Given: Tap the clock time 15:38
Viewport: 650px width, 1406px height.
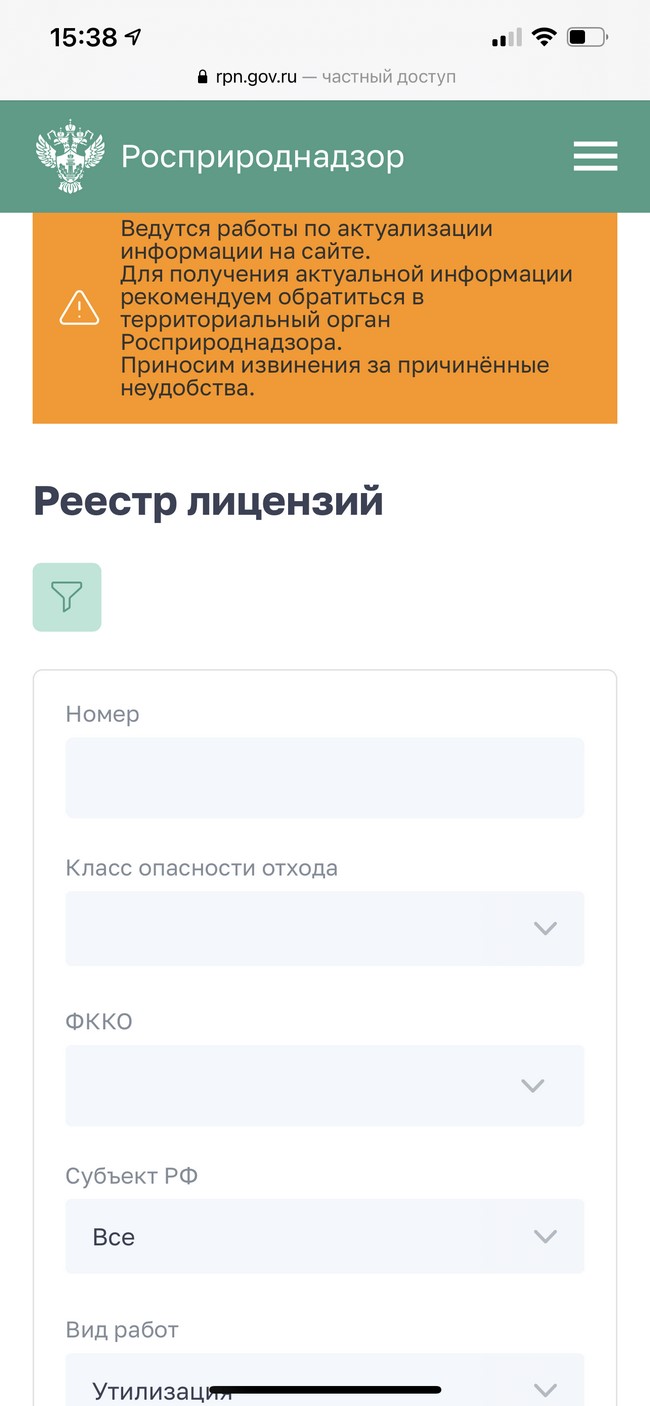Looking at the screenshot, I should pyautogui.click(x=84, y=38).
